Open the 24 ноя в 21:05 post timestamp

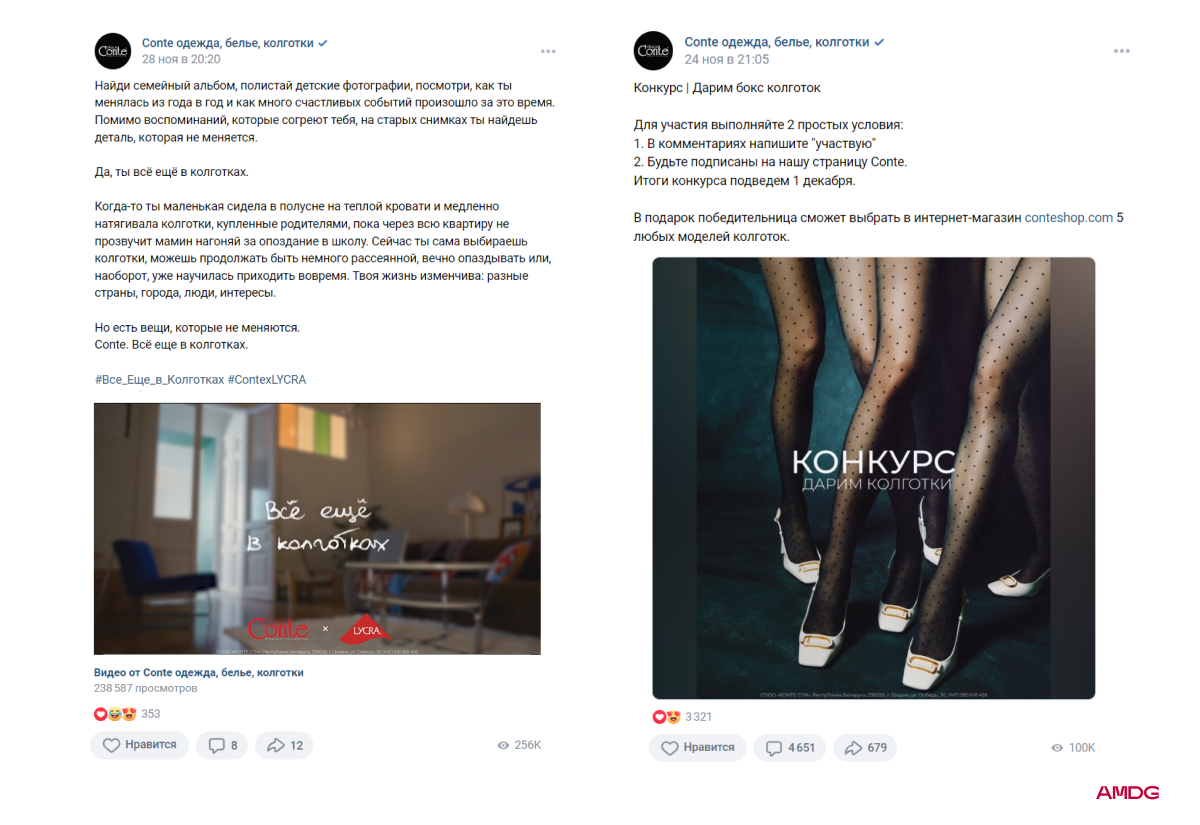coord(727,60)
